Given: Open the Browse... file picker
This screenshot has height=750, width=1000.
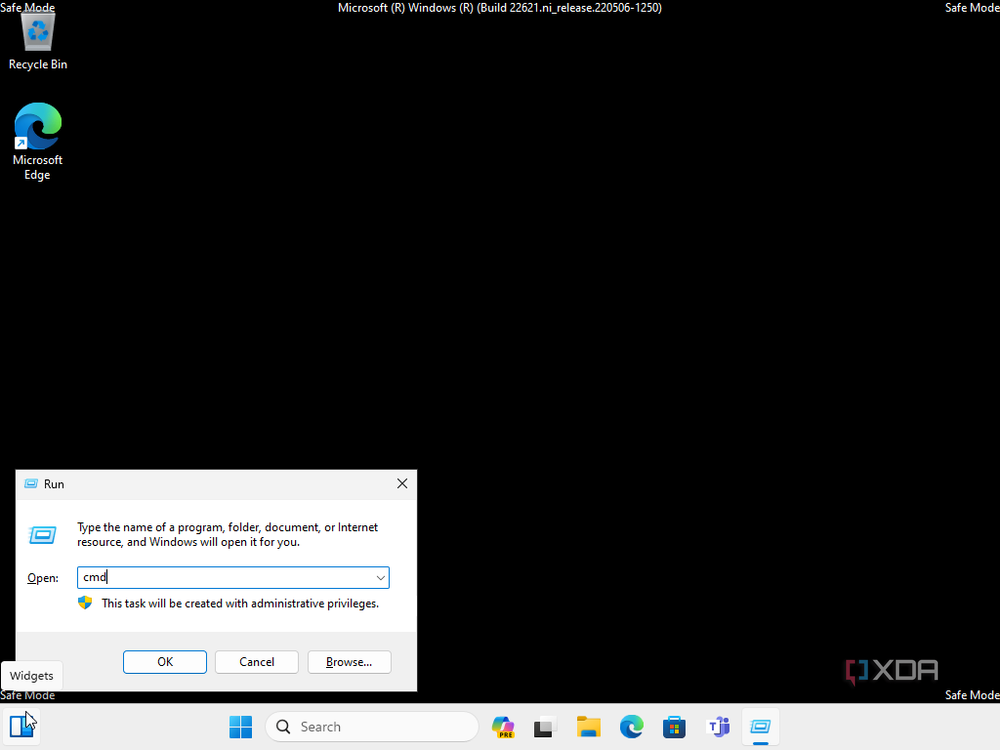Looking at the screenshot, I should tap(349, 661).
